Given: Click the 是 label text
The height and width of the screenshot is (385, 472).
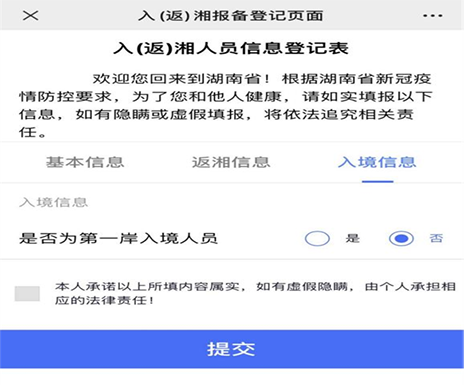Looking at the screenshot, I should click(353, 238).
